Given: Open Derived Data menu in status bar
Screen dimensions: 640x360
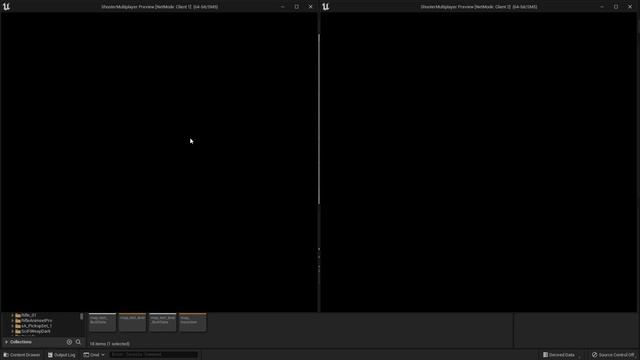Looking at the screenshot, I should click(x=559, y=355).
